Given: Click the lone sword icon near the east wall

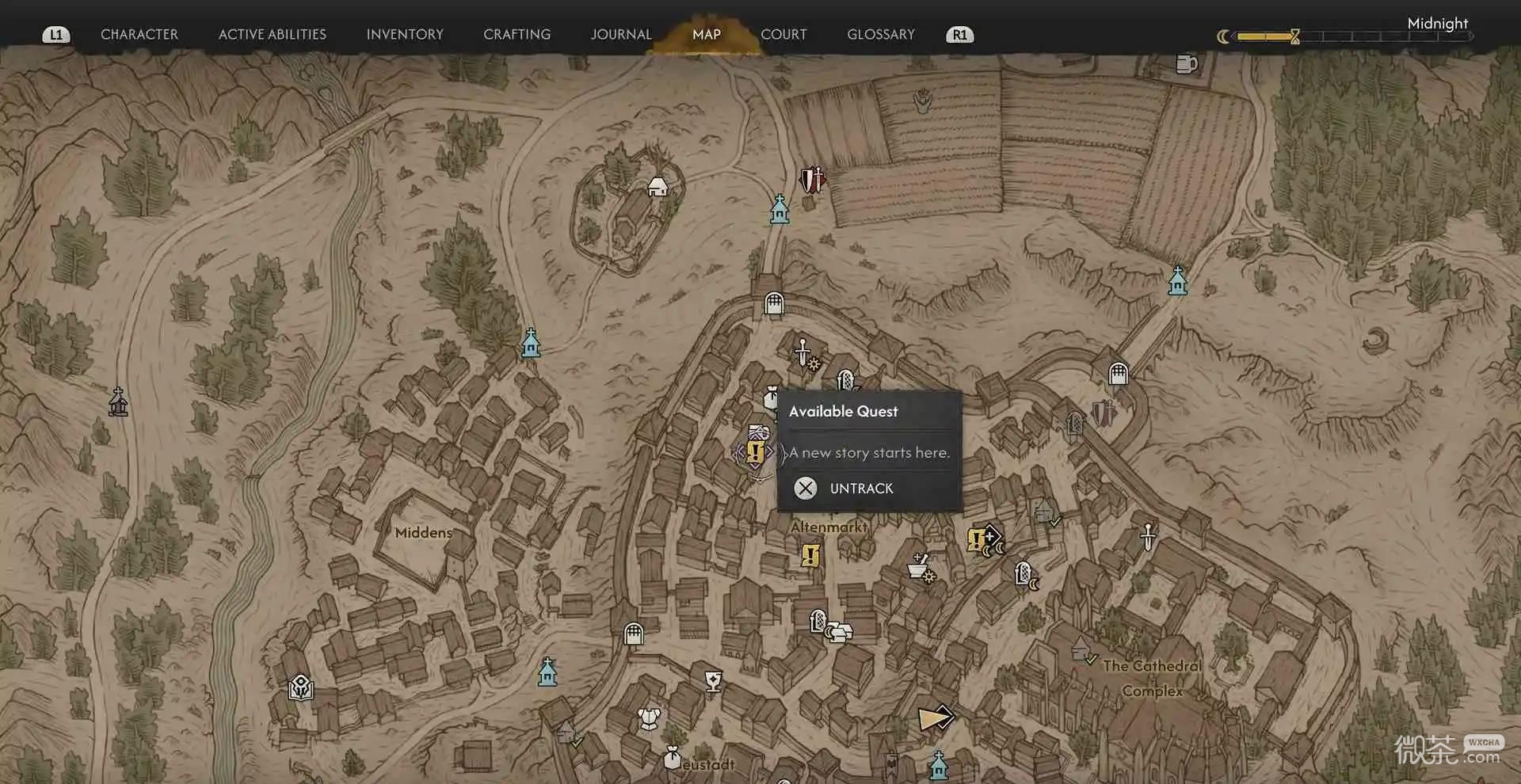Looking at the screenshot, I should point(1148,536).
